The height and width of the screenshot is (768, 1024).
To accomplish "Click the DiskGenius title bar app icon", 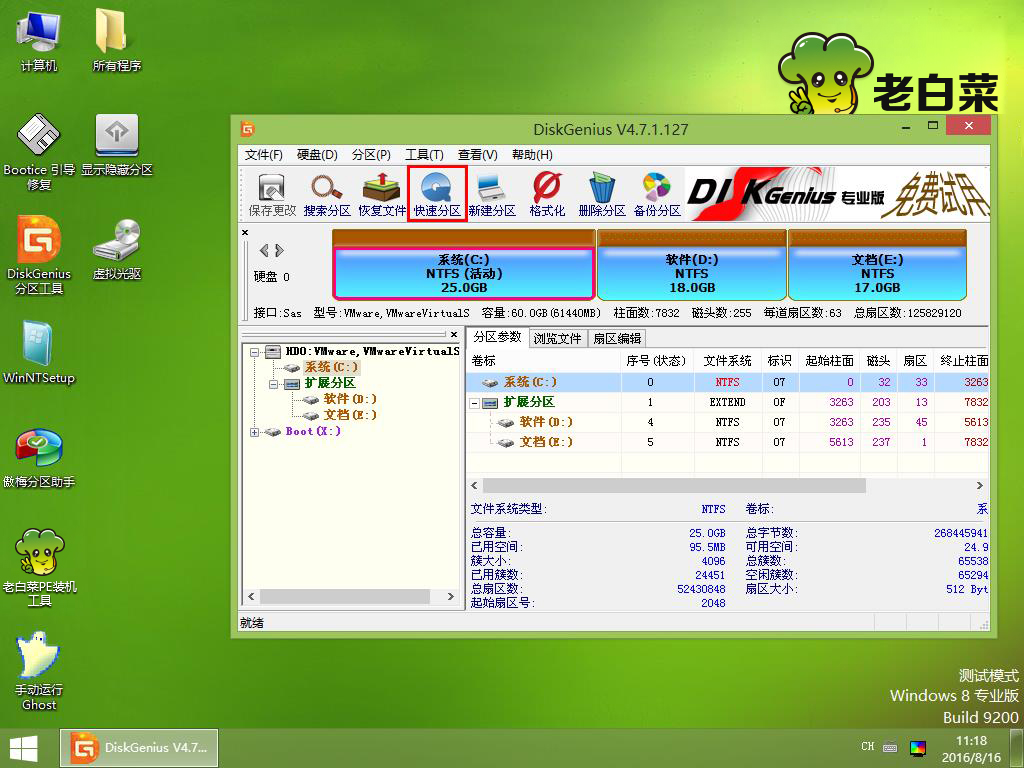I will 248,129.
